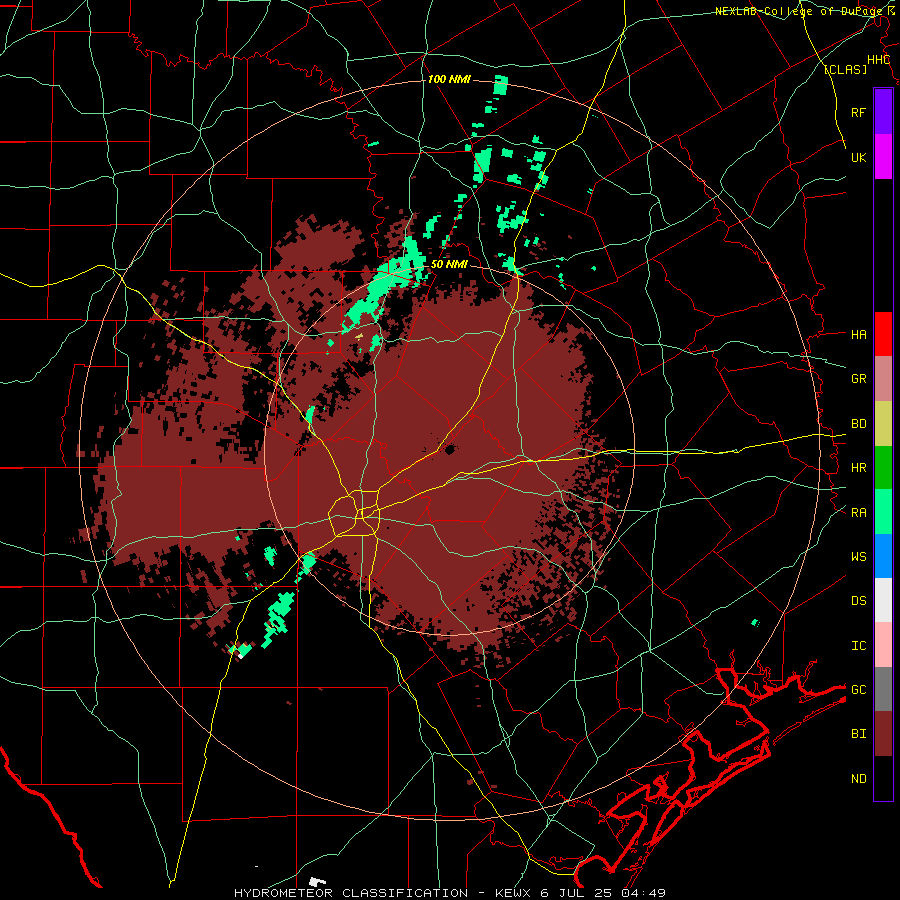This screenshot has width=900, height=900.
Task: Click the "GC" legend label
Action: (858, 689)
